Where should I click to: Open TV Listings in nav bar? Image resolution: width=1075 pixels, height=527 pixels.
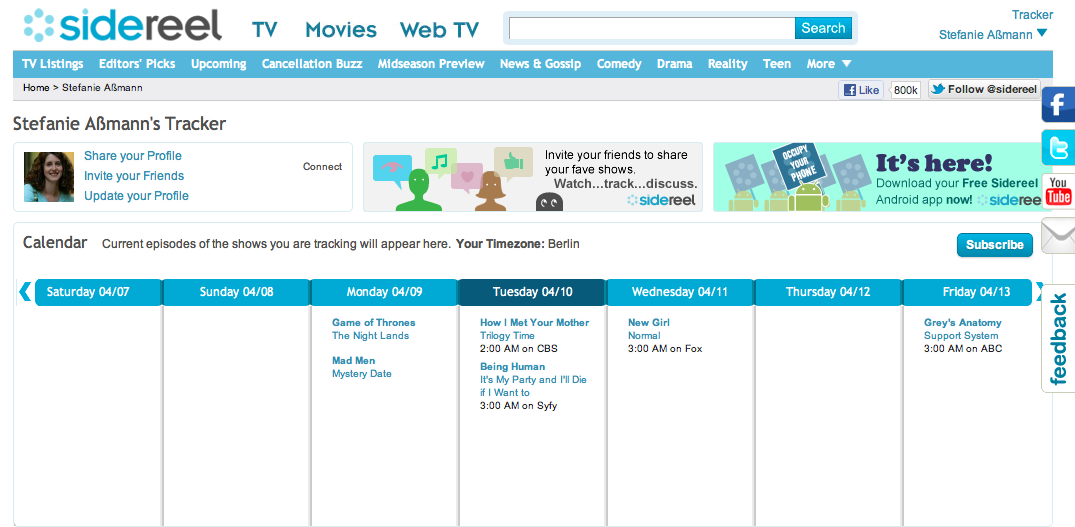[53, 64]
